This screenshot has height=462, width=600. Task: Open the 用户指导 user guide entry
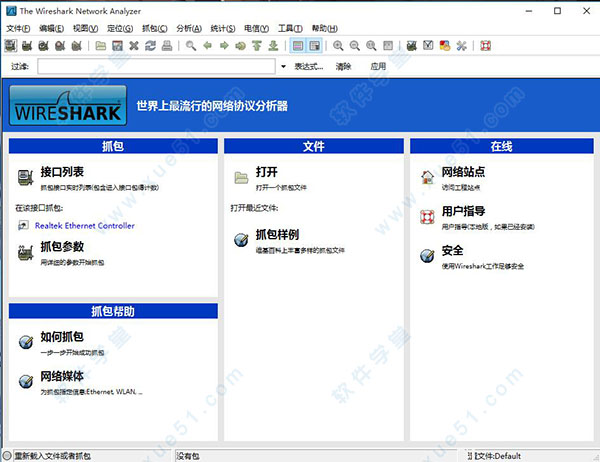point(463,212)
